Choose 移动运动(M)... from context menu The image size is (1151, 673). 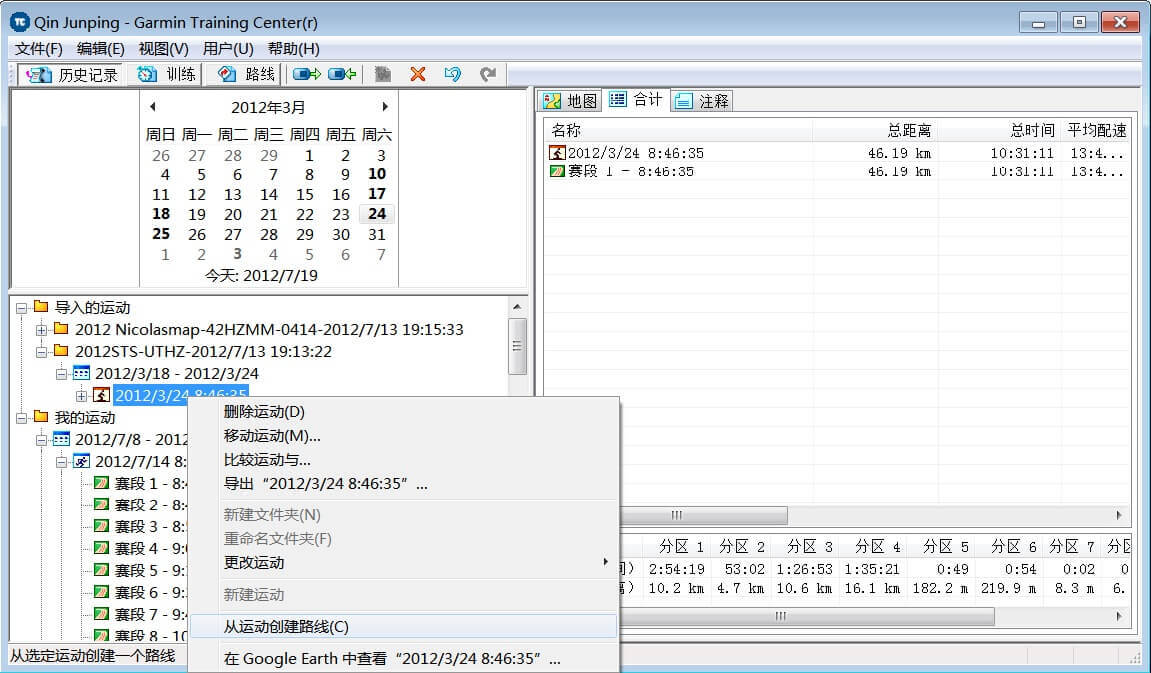coord(402,436)
